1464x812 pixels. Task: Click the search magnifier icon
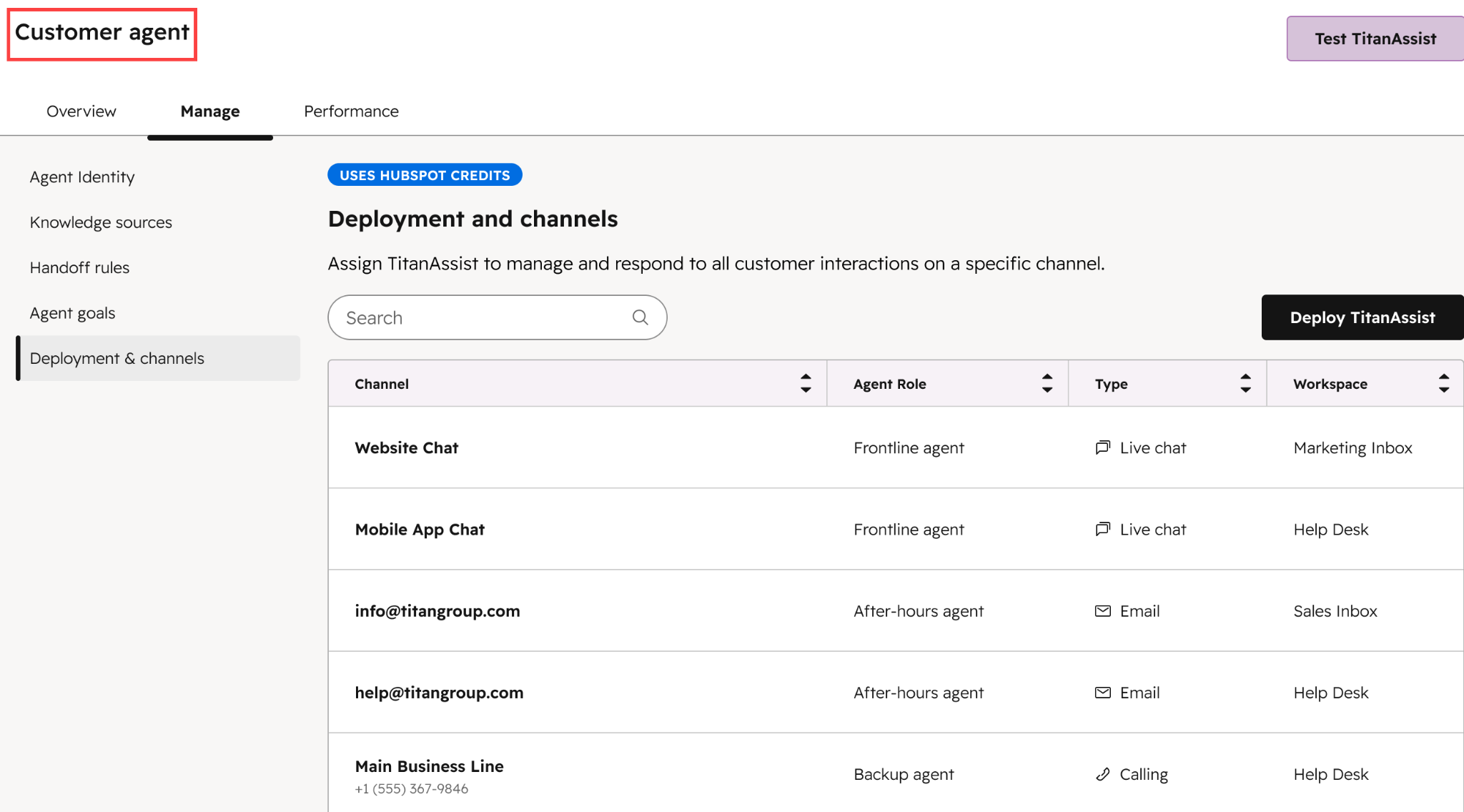(x=640, y=317)
